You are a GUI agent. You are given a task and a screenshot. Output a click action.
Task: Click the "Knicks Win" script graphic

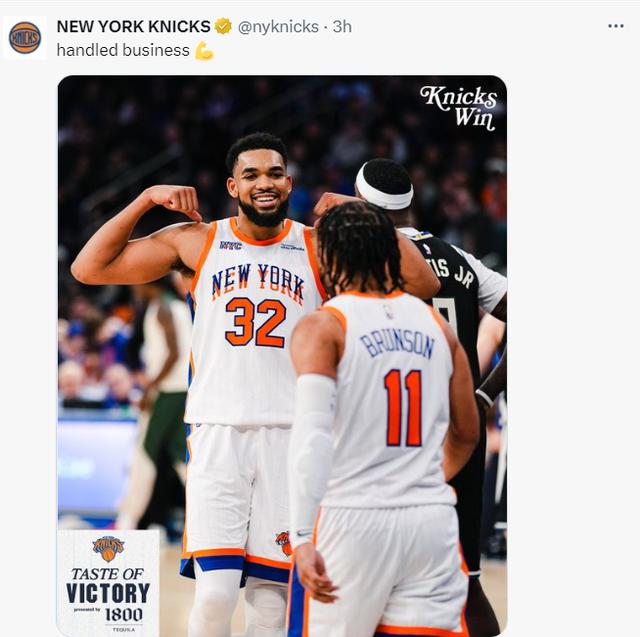[460, 106]
